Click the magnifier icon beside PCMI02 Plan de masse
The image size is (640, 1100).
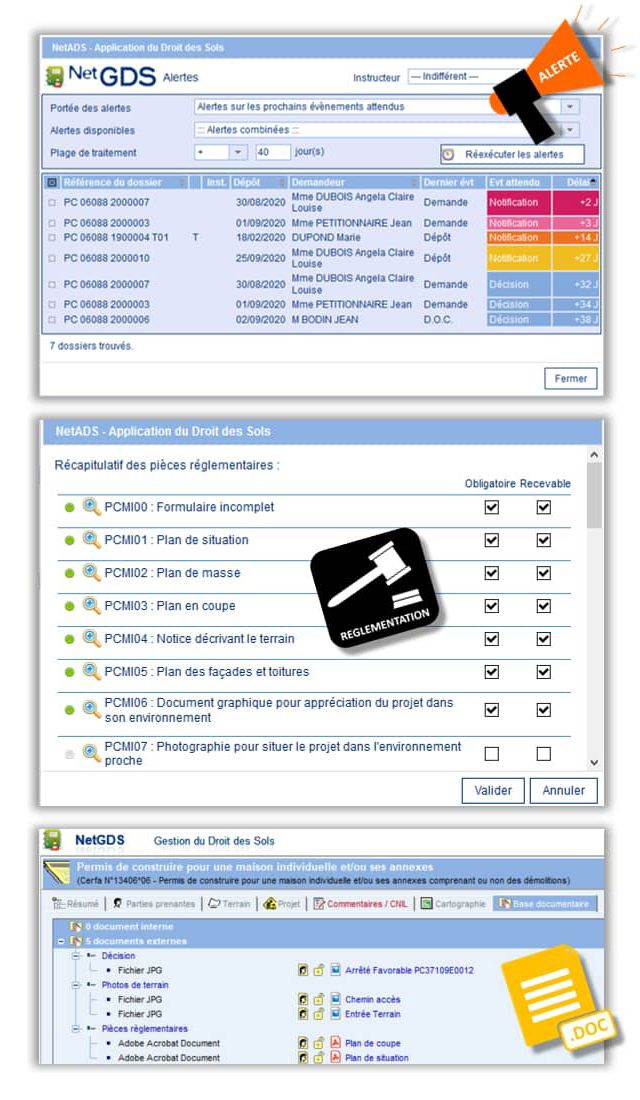click(x=91, y=572)
